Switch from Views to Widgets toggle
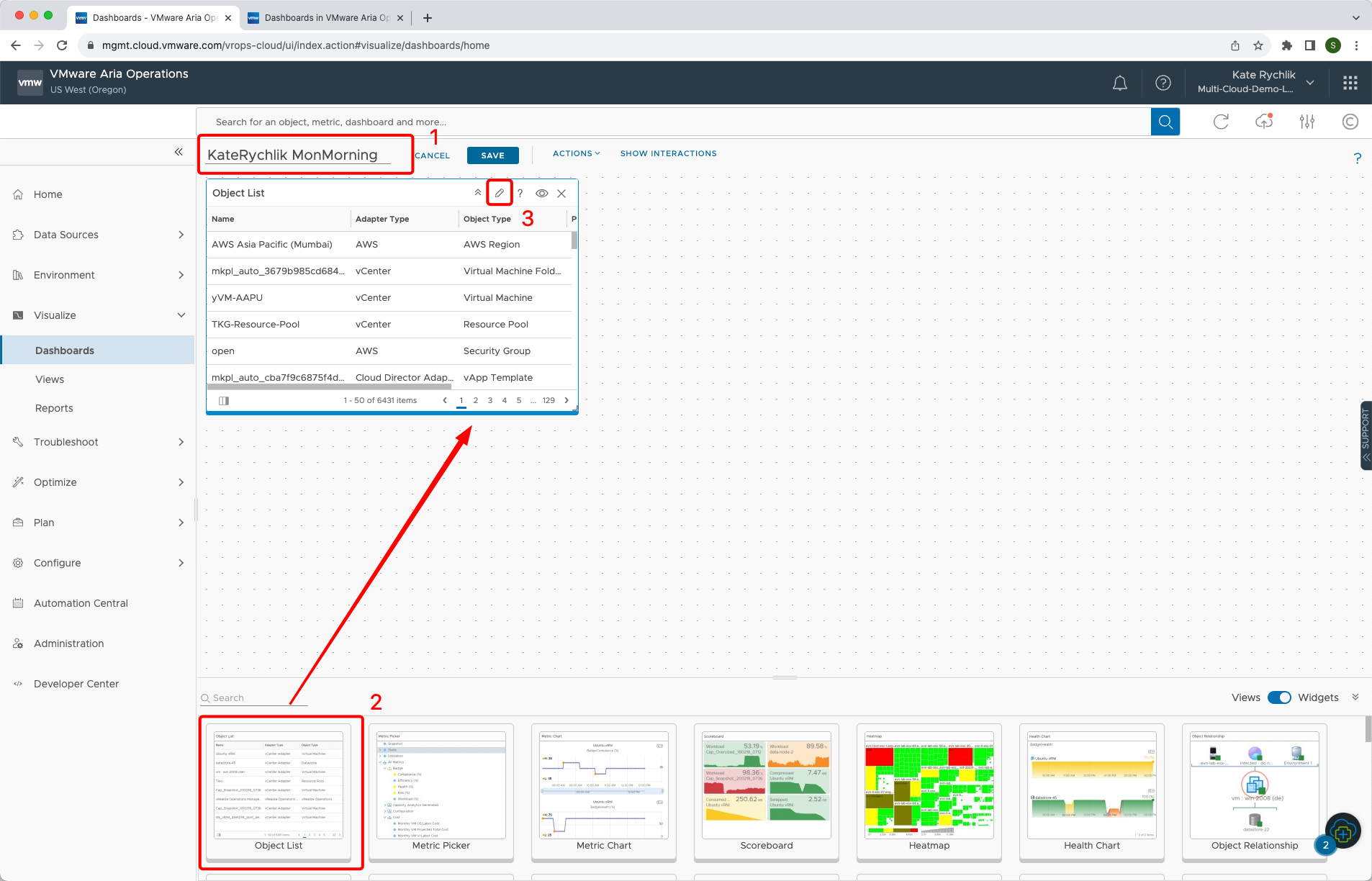 pos(1278,697)
